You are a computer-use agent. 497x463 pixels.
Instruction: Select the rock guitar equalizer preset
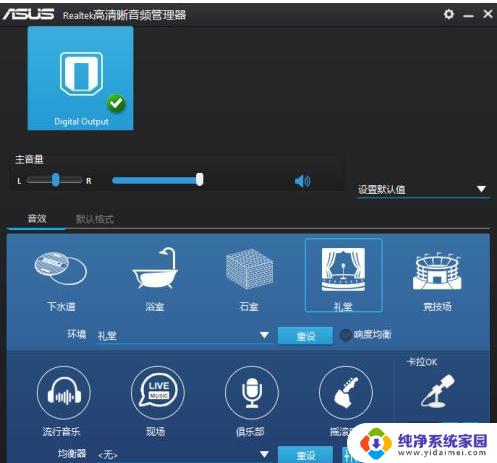[x=346, y=393]
